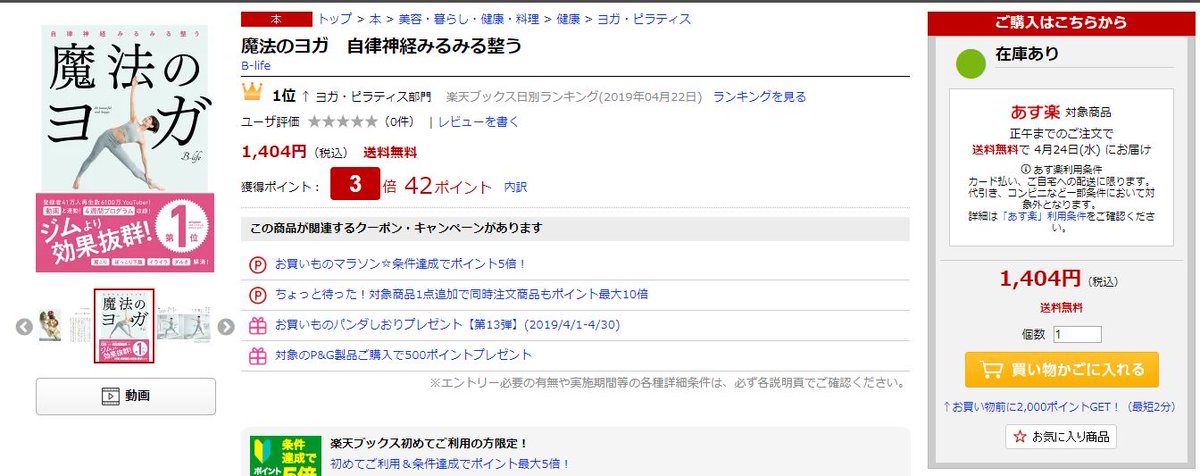Image resolution: width=1200 pixels, height=476 pixels.
Task: Open the ちょっと待った ポイント最大10倍 campaign link
Action: [x=462, y=294]
